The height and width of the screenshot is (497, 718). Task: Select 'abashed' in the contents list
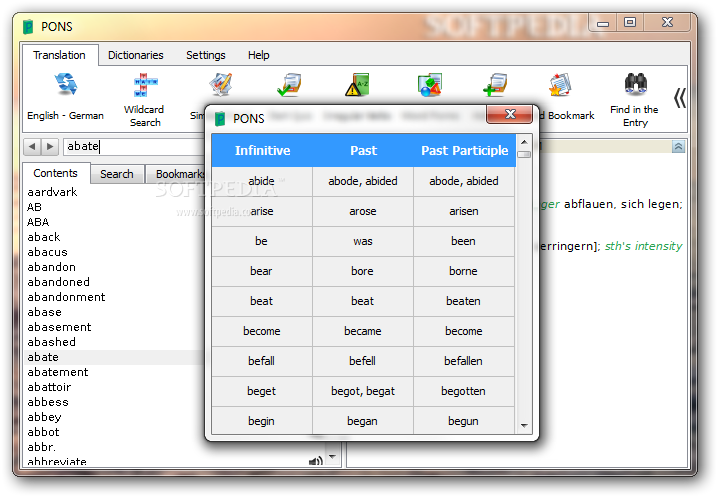[x=52, y=342]
